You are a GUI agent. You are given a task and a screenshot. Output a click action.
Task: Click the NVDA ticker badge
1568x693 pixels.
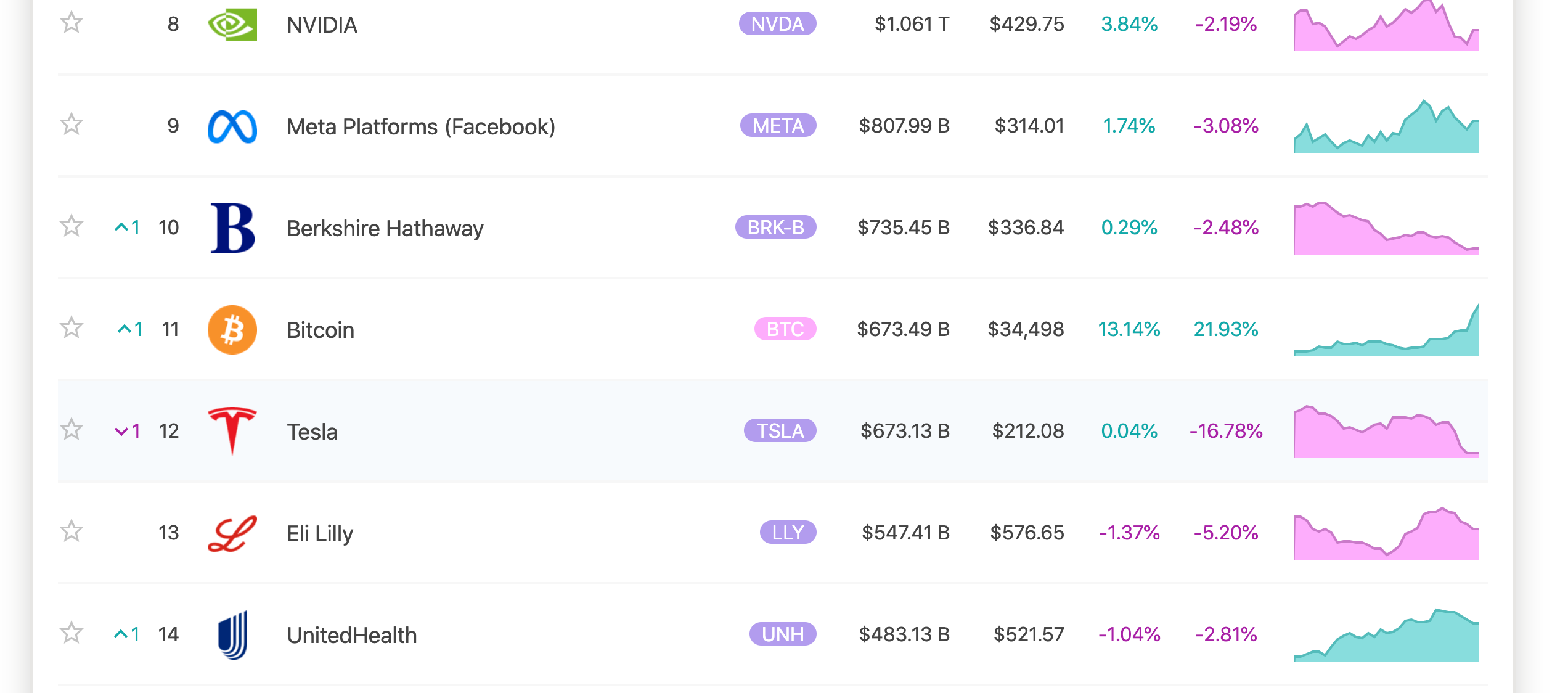point(777,24)
